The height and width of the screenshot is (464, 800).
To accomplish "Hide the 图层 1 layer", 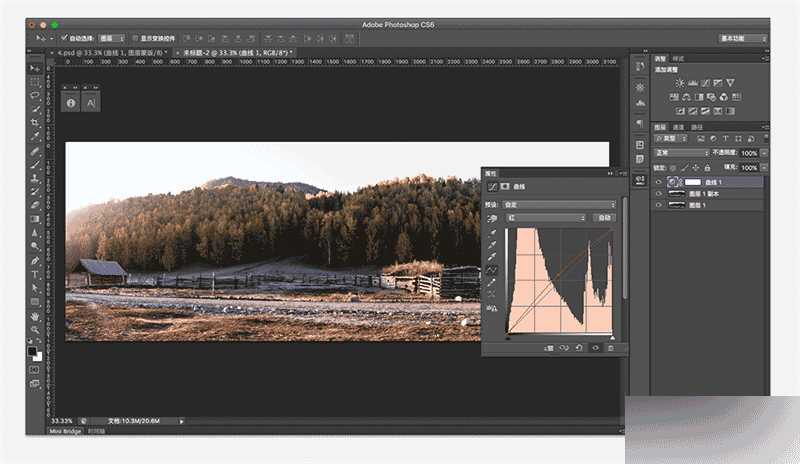I will pyautogui.click(x=659, y=204).
